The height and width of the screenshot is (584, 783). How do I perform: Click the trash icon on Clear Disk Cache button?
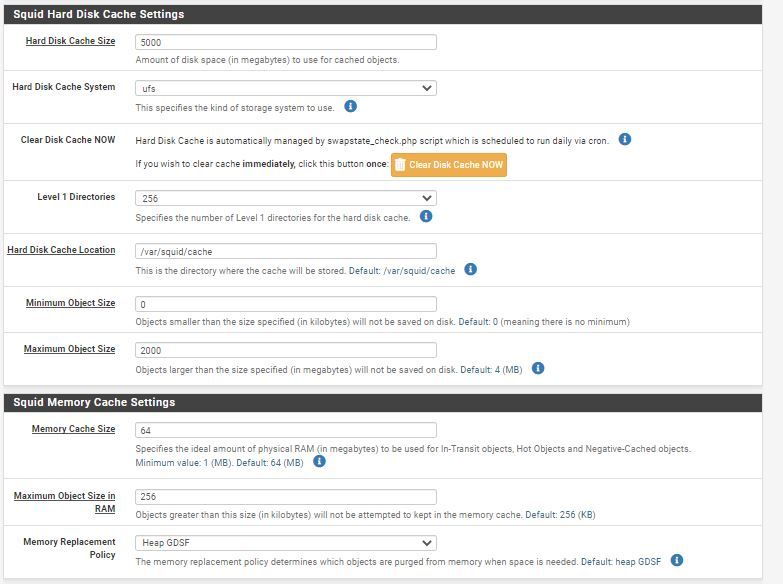pyautogui.click(x=400, y=165)
